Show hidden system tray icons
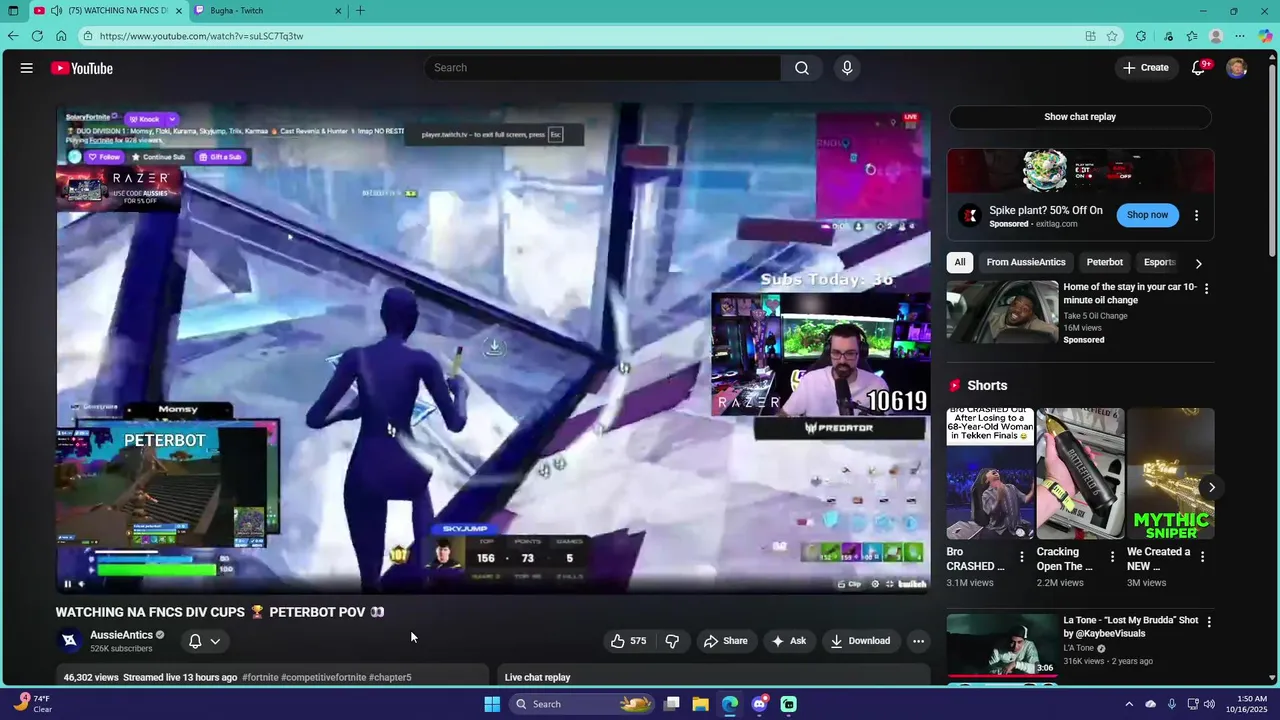This screenshot has width=1280, height=720. (x=1129, y=704)
